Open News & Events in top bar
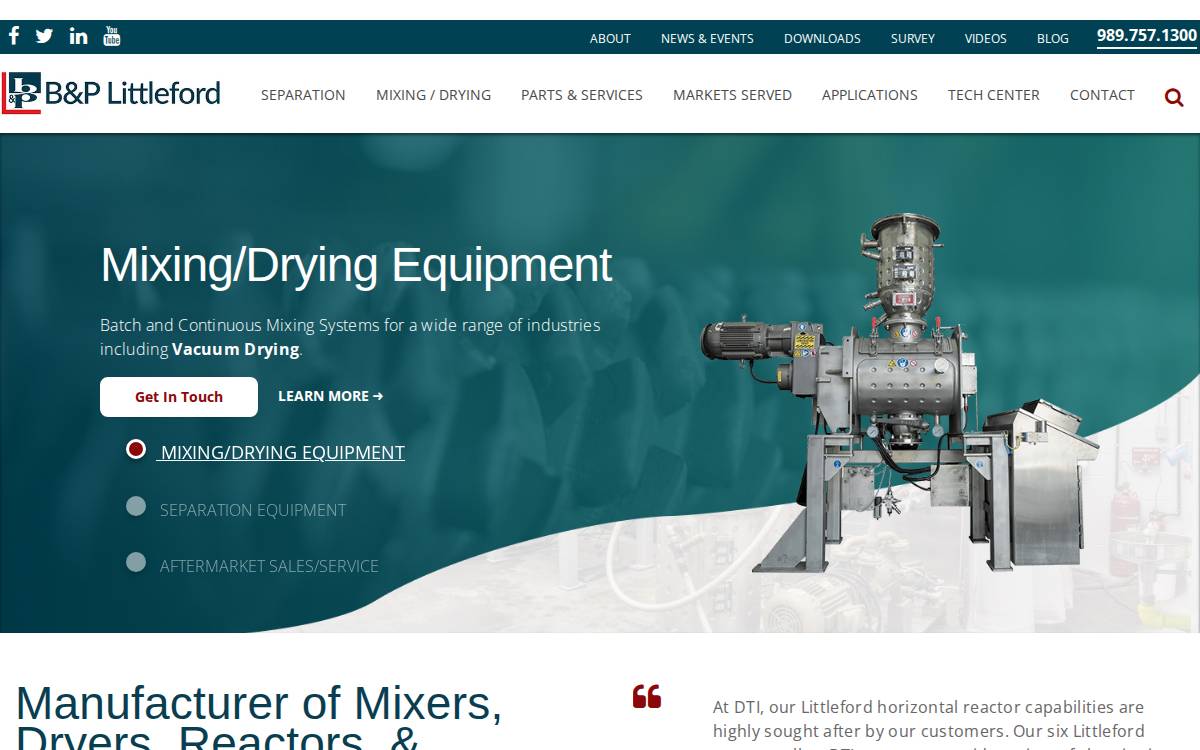1200x750 pixels. coord(707,38)
